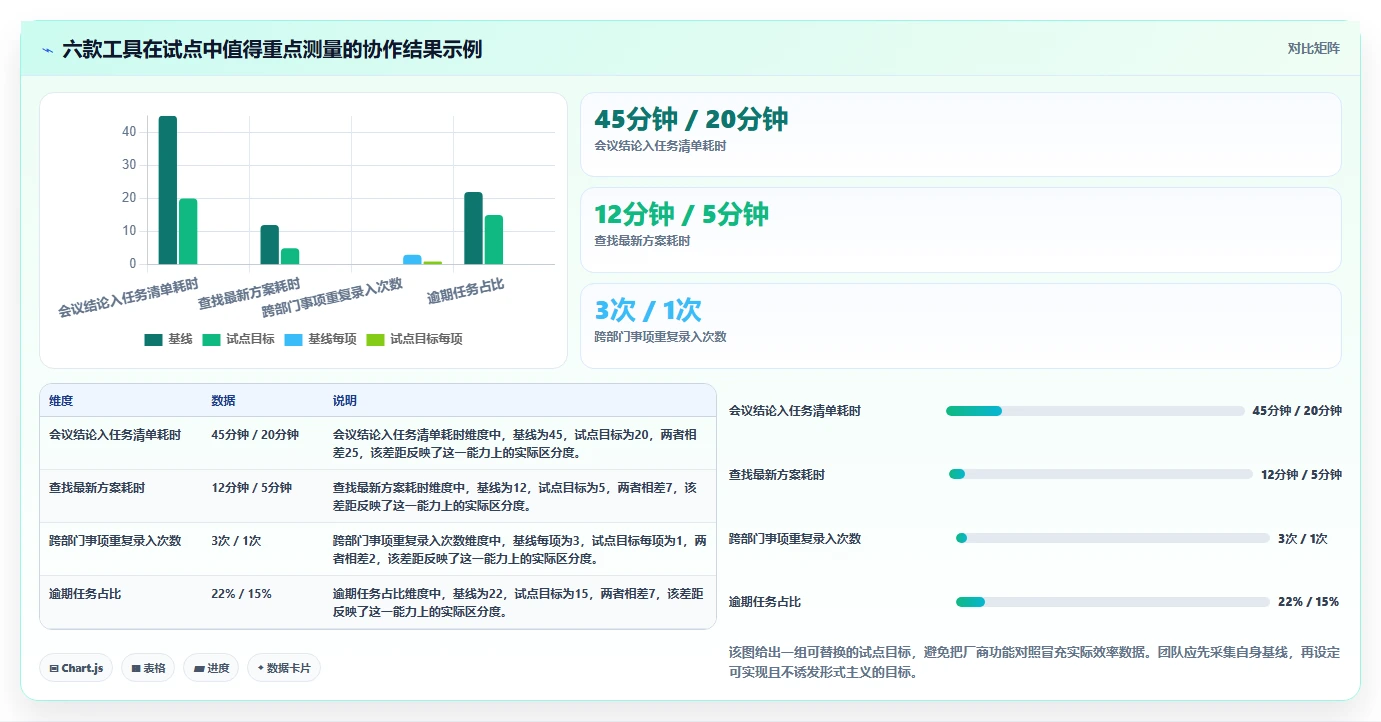
Task: Click the 说明 column header
Action: pos(345,401)
